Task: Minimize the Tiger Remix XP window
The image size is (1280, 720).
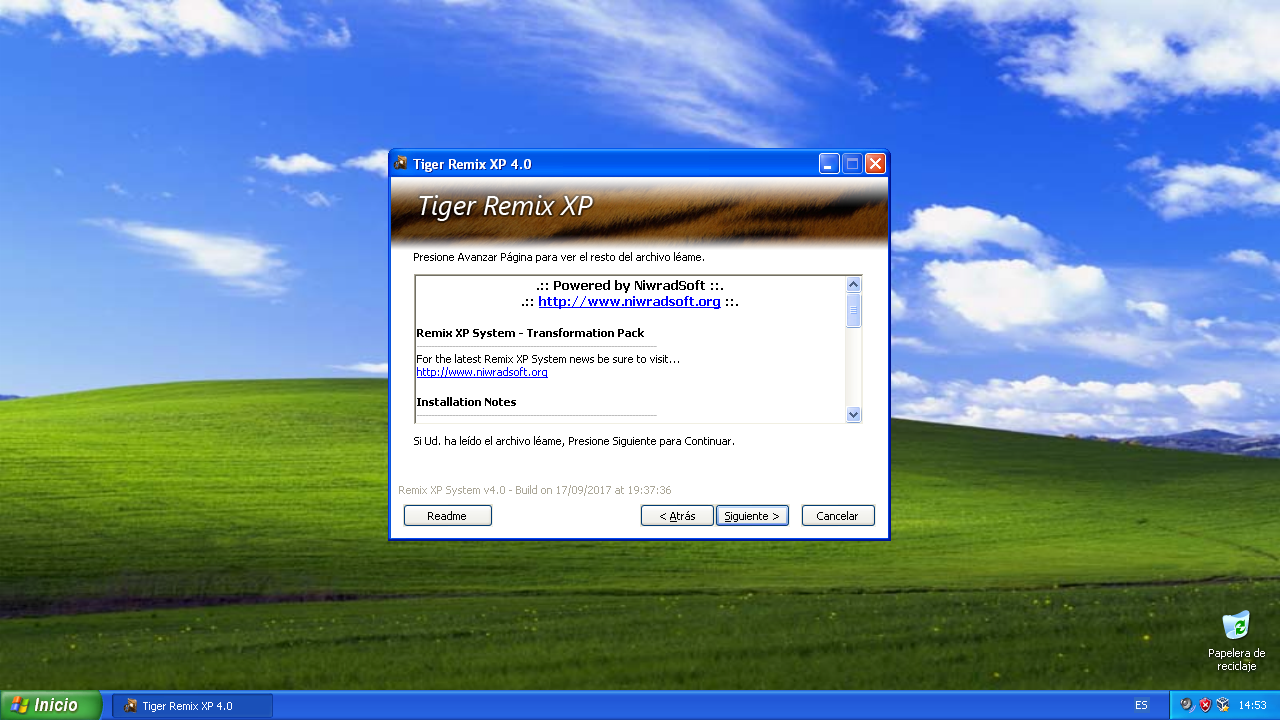Action: pyautogui.click(x=829, y=164)
